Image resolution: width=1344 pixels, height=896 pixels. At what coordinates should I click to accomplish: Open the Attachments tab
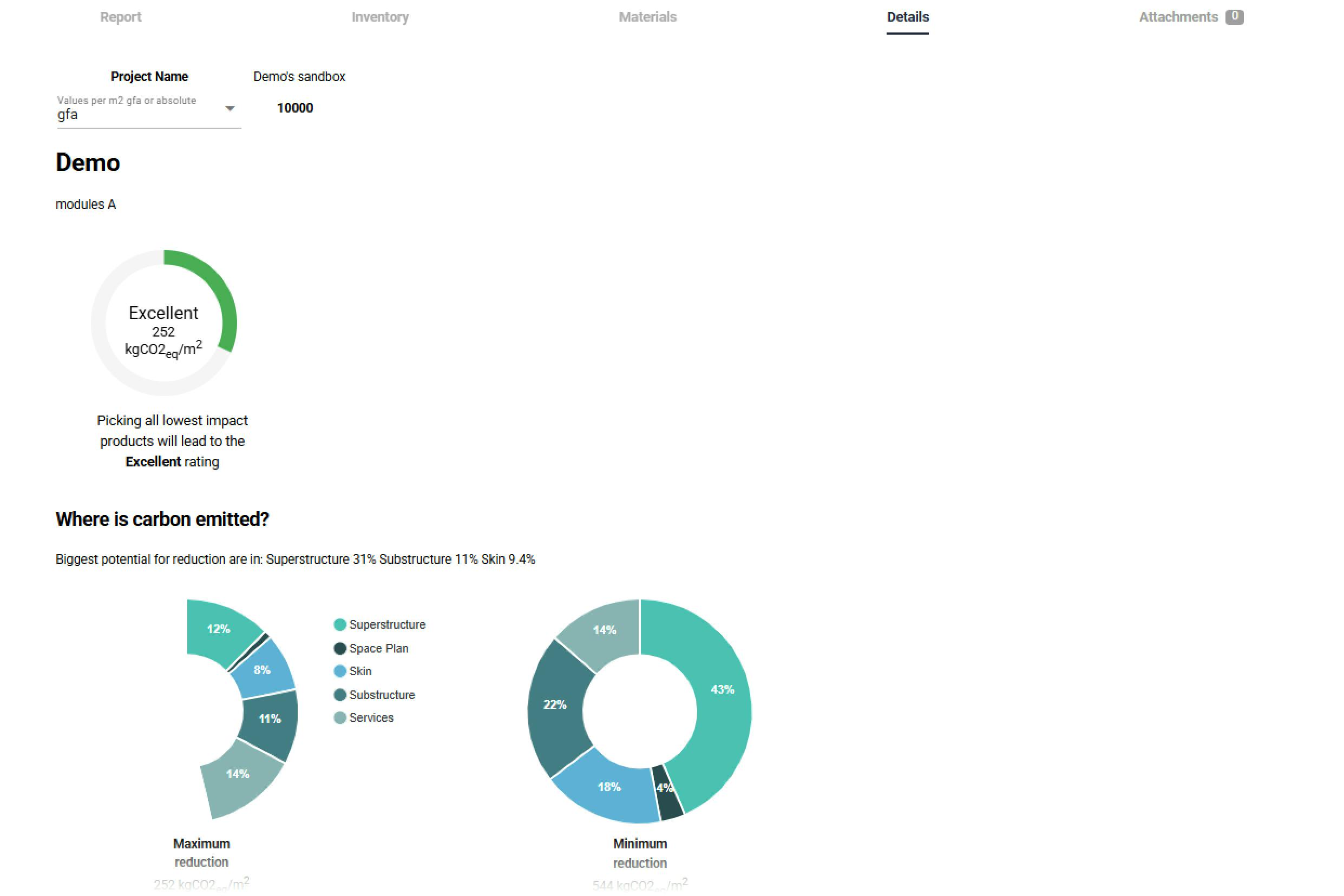[1178, 17]
